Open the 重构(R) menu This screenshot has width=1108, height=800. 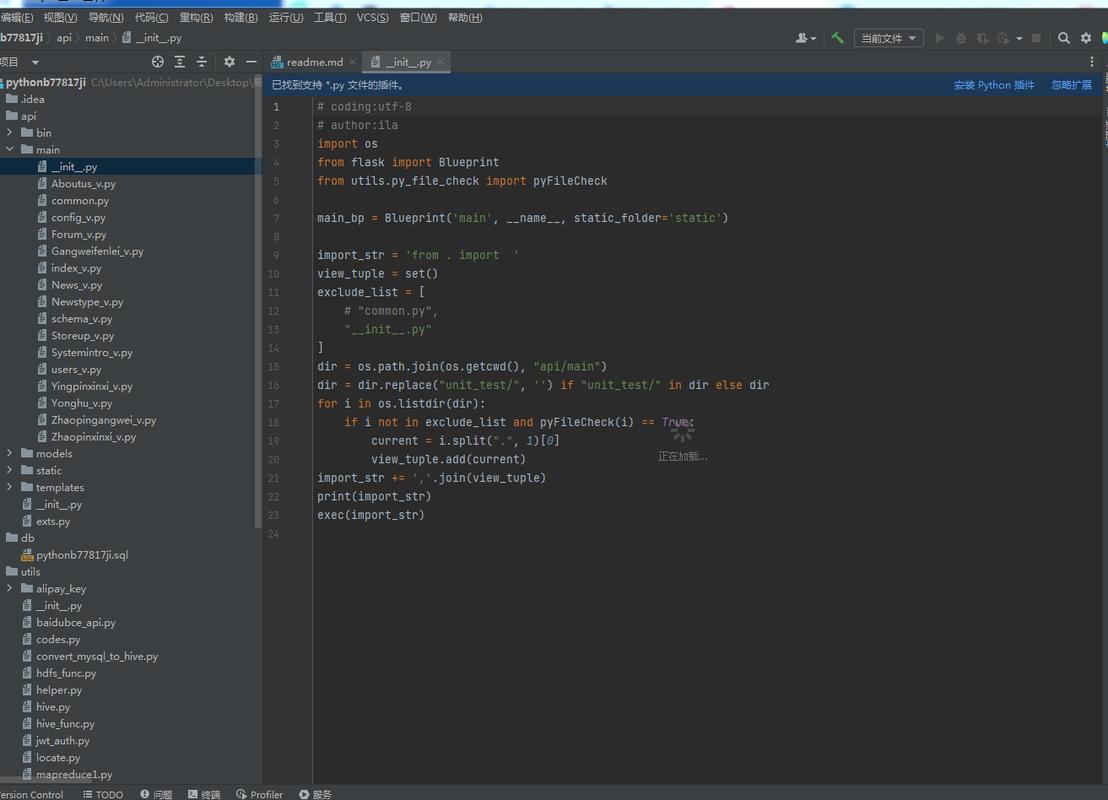click(196, 17)
